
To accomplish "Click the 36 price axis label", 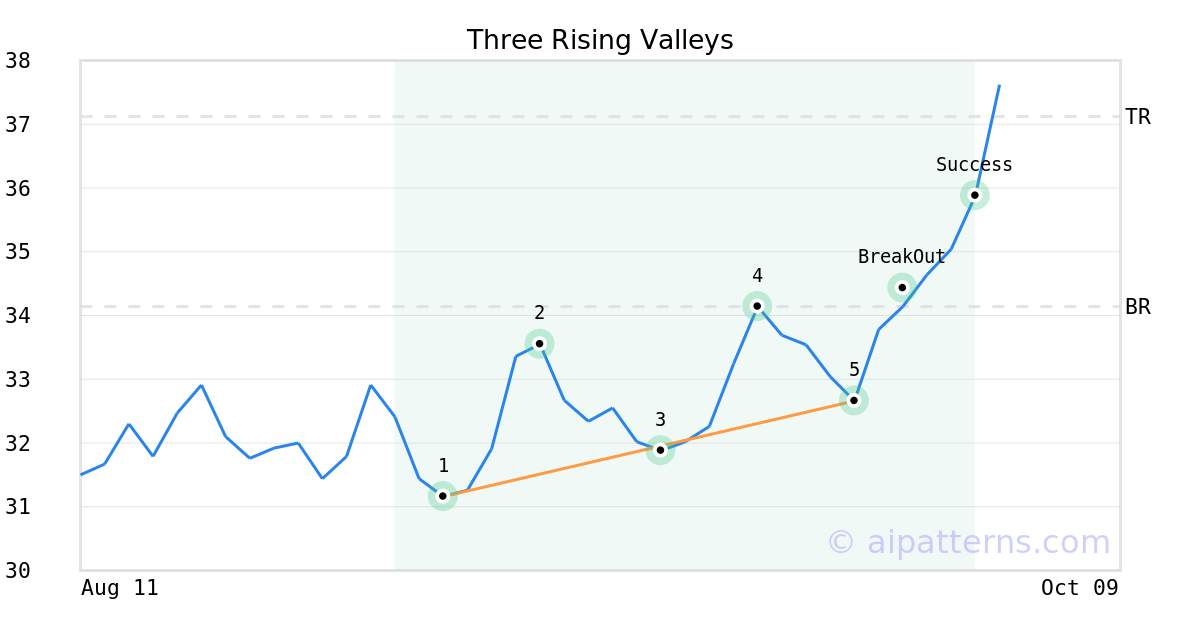I will point(18,189).
